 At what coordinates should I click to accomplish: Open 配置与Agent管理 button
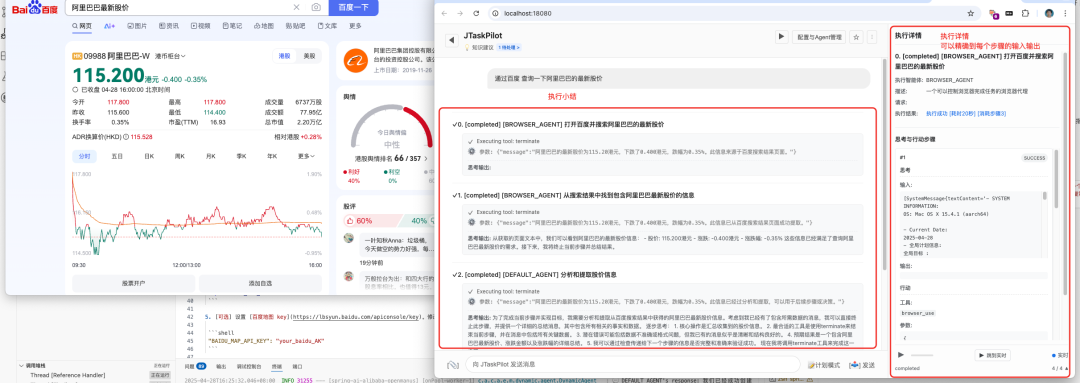819,37
